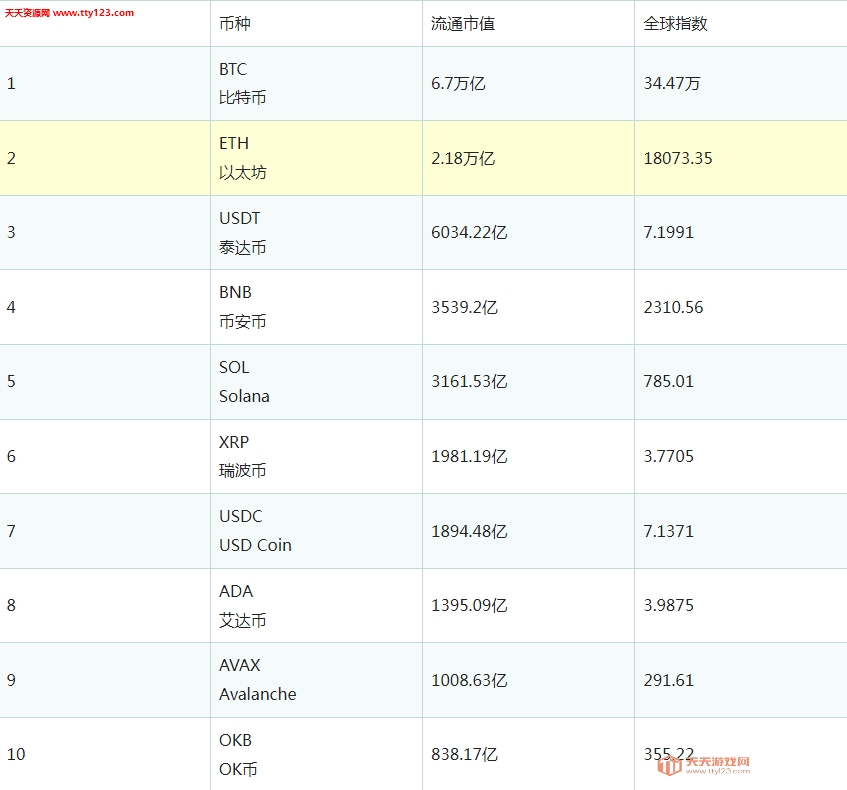The width and height of the screenshot is (847, 790).
Task: Click the AVAX symbol text
Action: point(239,665)
